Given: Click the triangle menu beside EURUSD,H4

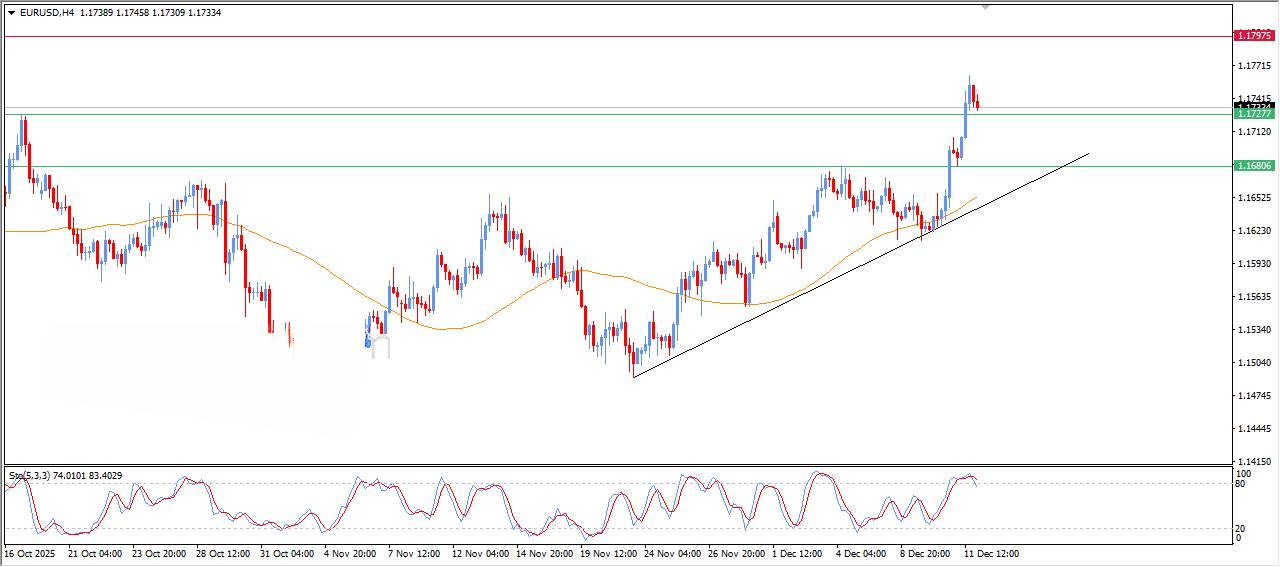Looking at the screenshot, I should 11,13.
